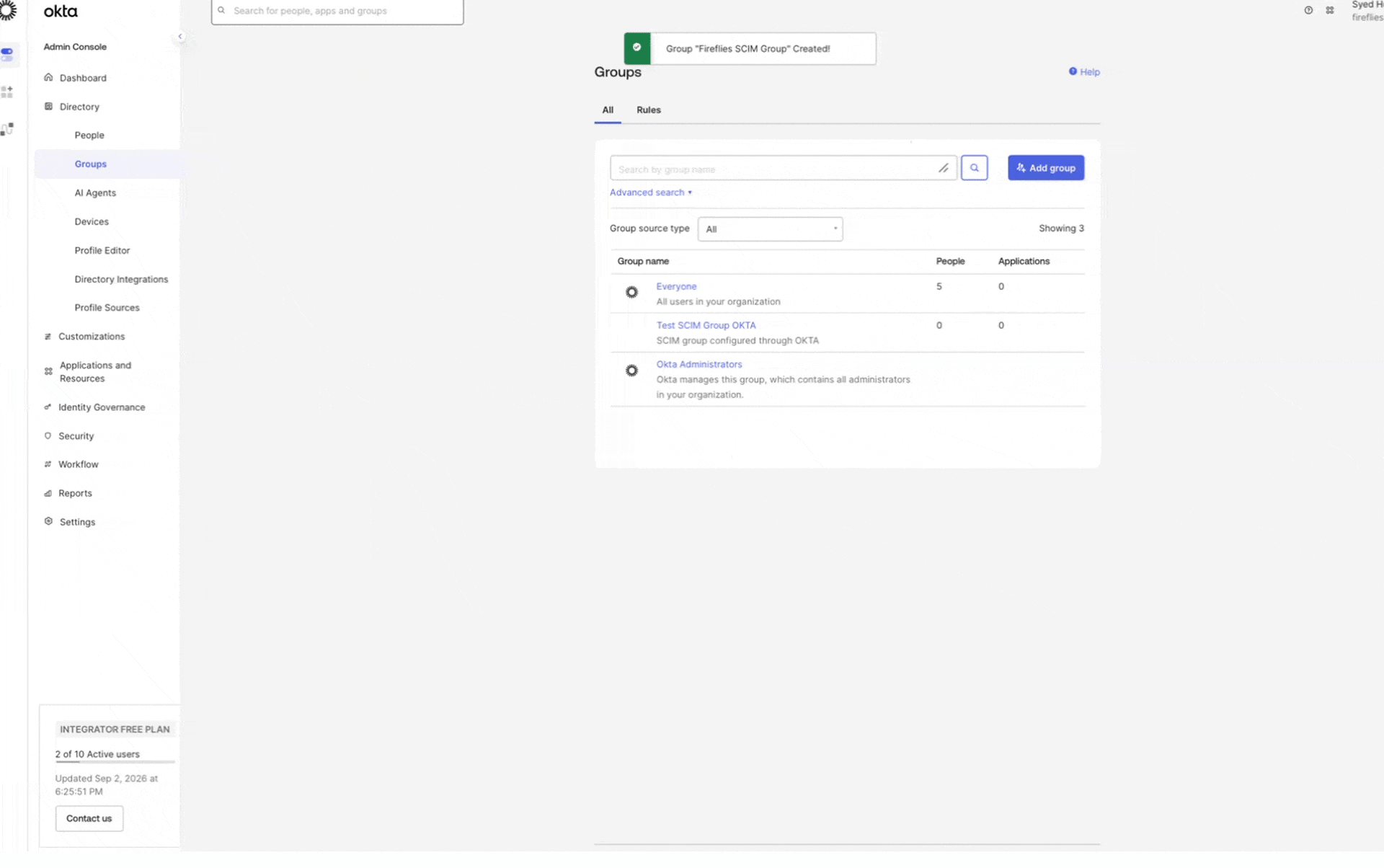Image resolution: width=1384 pixels, height=868 pixels.
Task: Click the Help link
Action: tap(1089, 72)
